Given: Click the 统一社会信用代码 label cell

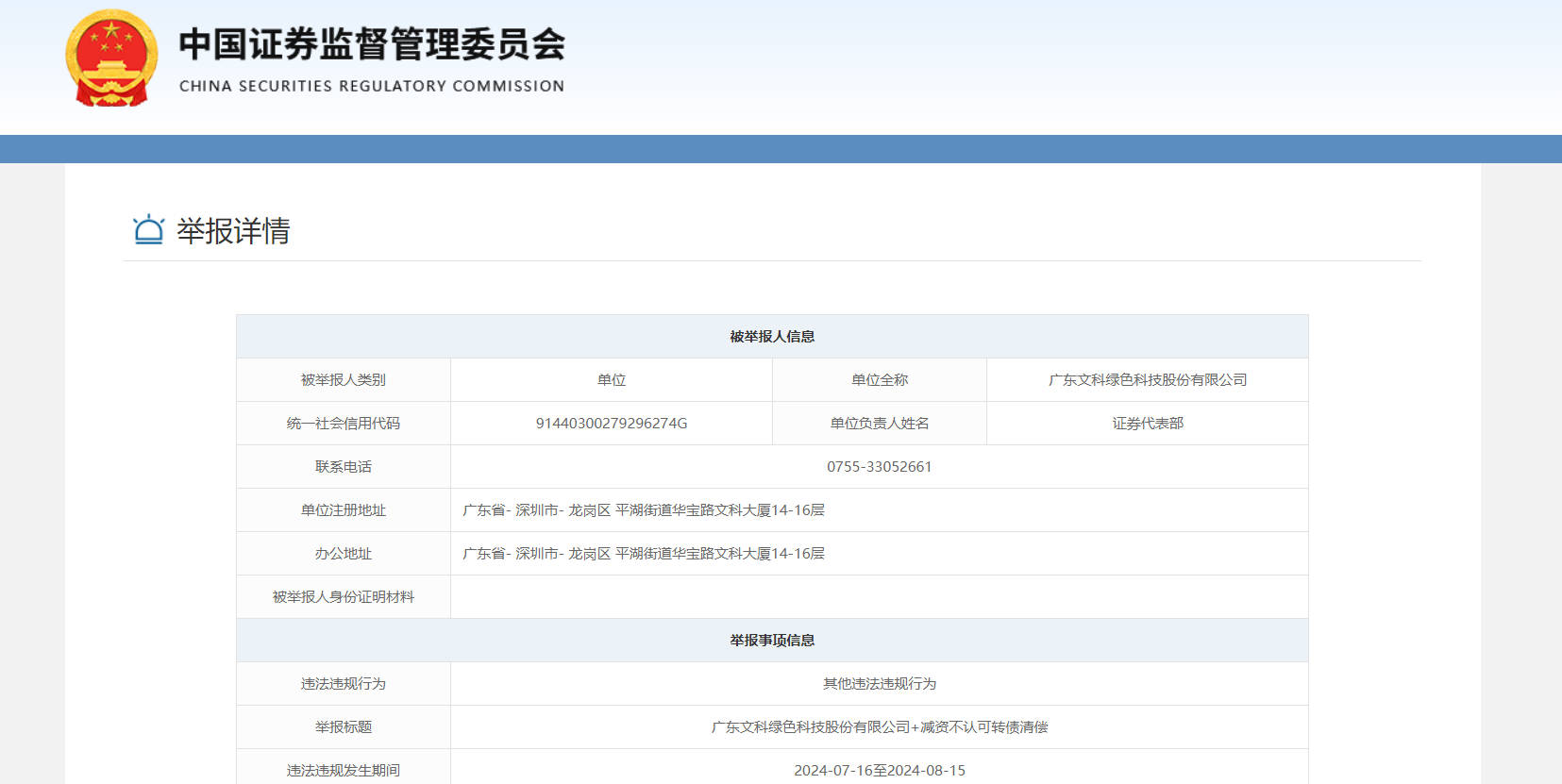Looking at the screenshot, I should click(x=343, y=424).
